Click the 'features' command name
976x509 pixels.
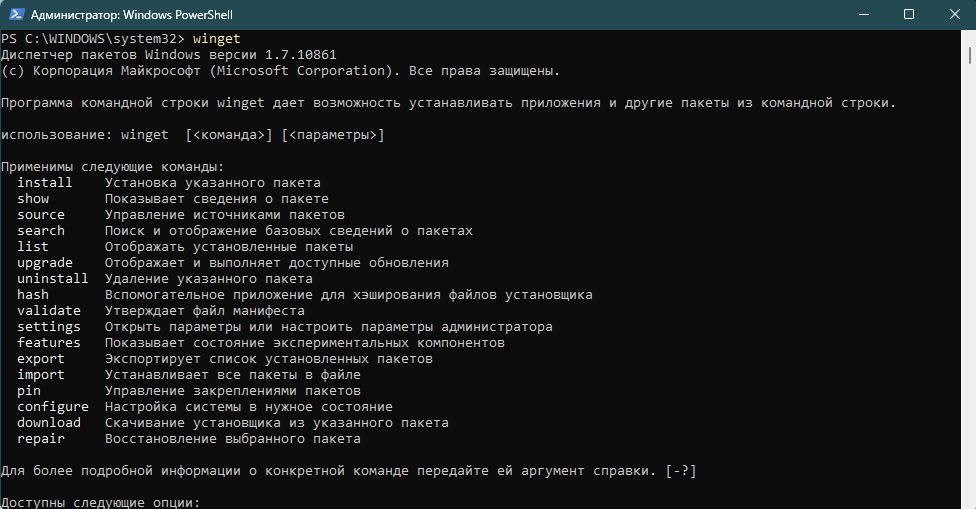pos(49,343)
